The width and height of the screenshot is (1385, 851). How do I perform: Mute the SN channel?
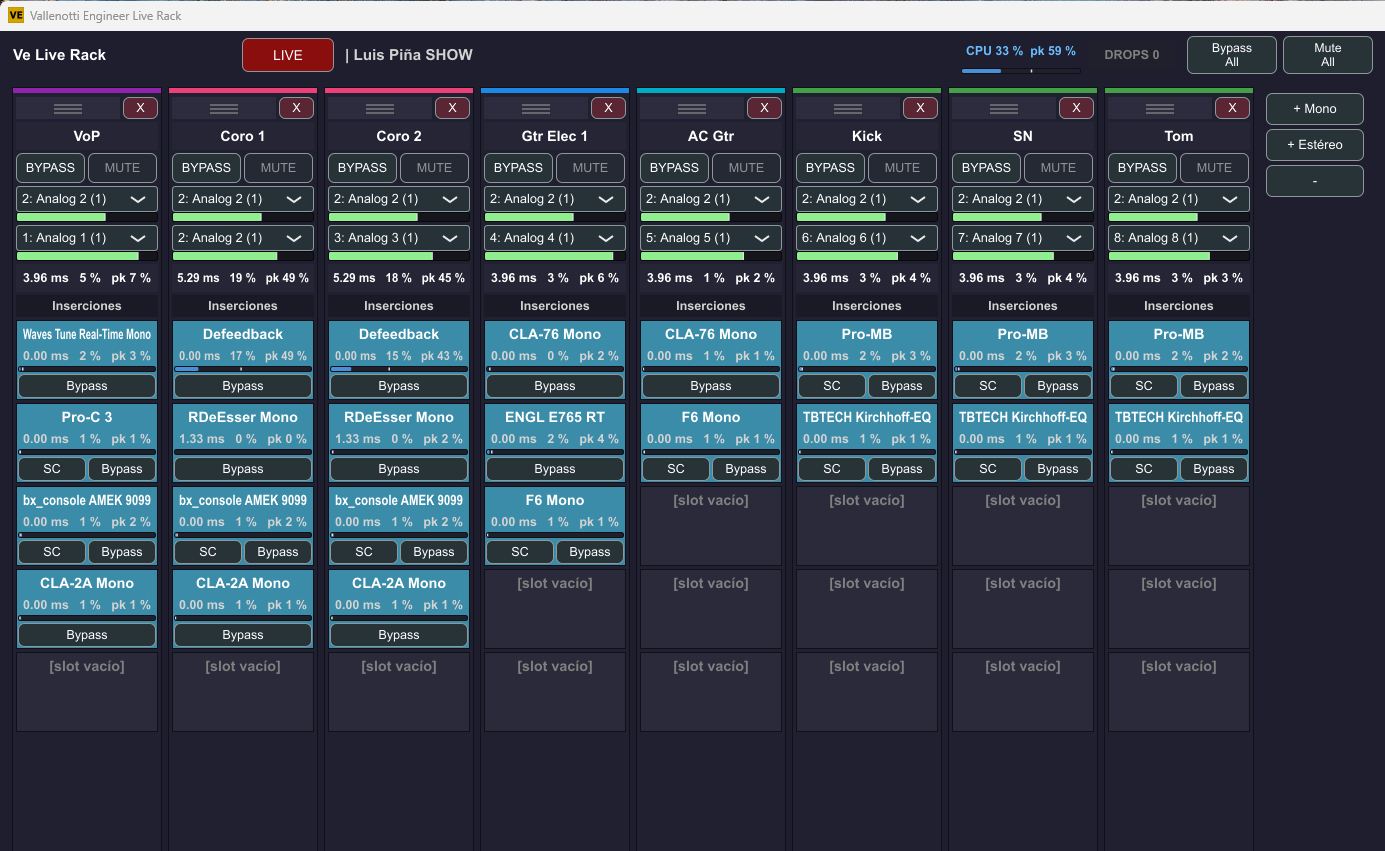tap(1058, 168)
